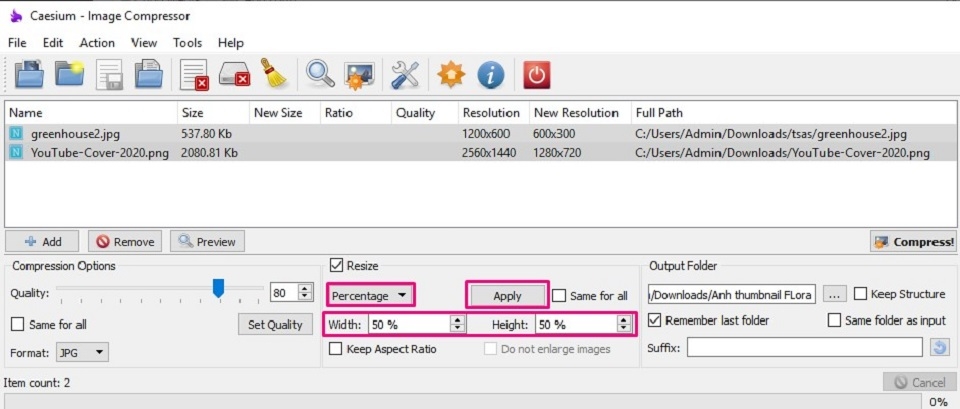Sort list by Resolution column header
The image size is (960, 409).
tap(493, 113)
